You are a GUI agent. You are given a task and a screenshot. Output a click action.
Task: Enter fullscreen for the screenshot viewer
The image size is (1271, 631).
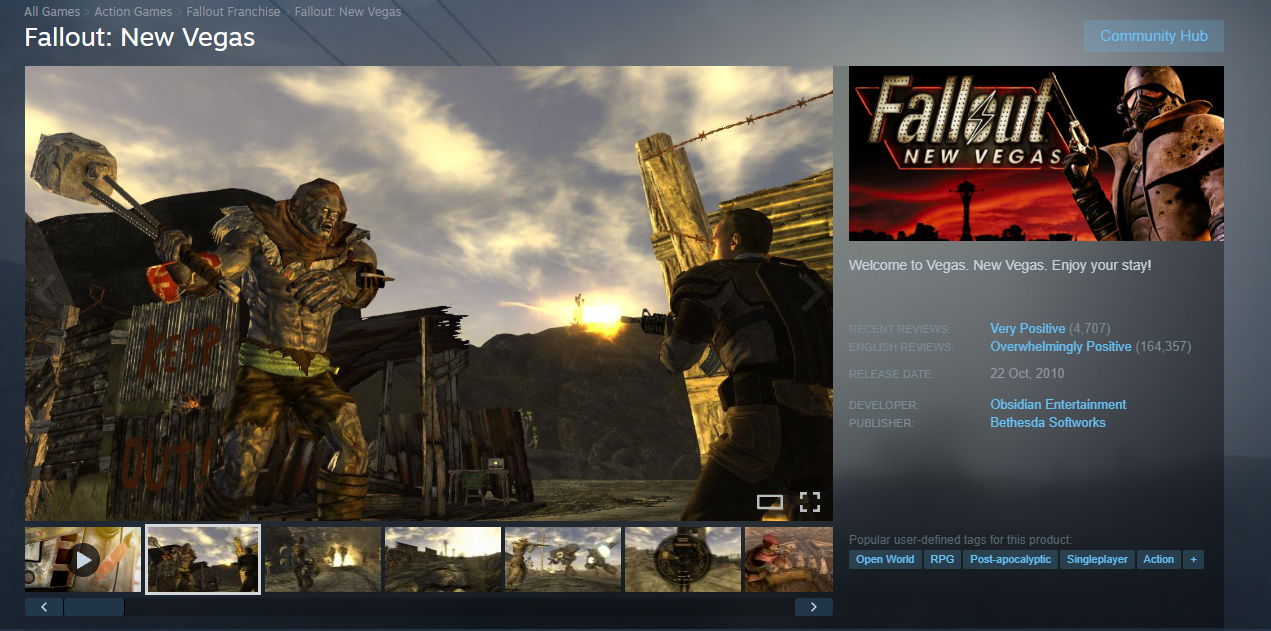point(810,502)
